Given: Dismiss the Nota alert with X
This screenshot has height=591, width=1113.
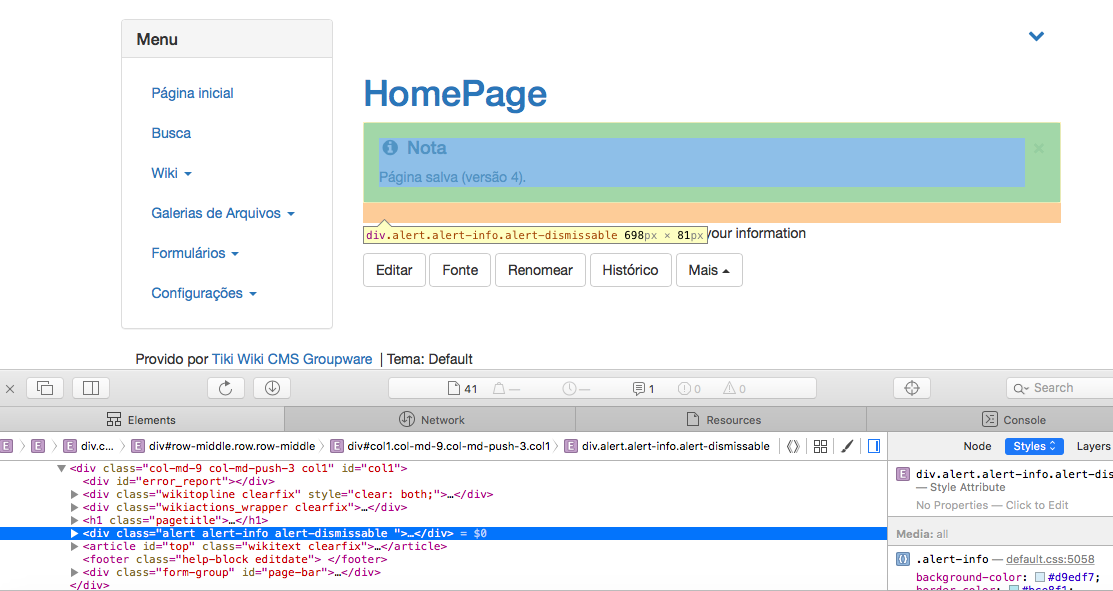Looking at the screenshot, I should (1038, 148).
